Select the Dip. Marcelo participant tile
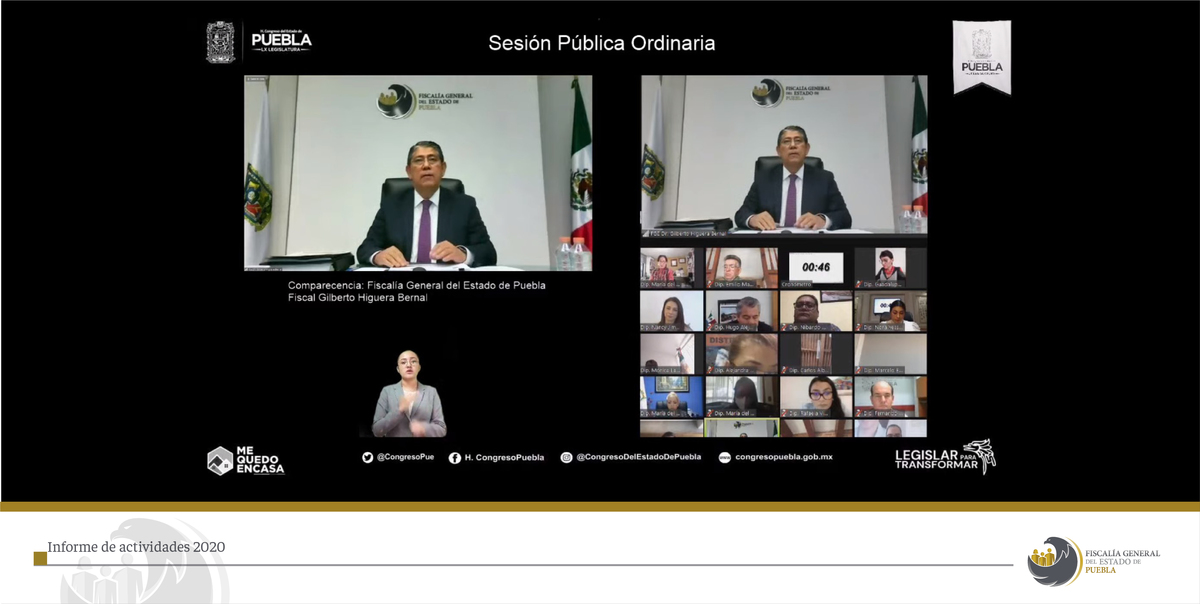 click(890, 354)
